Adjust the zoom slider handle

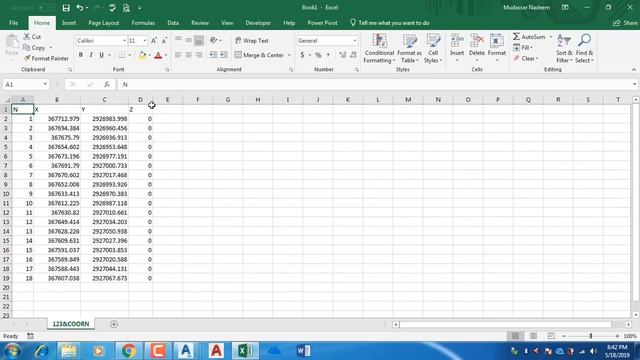[591, 336]
